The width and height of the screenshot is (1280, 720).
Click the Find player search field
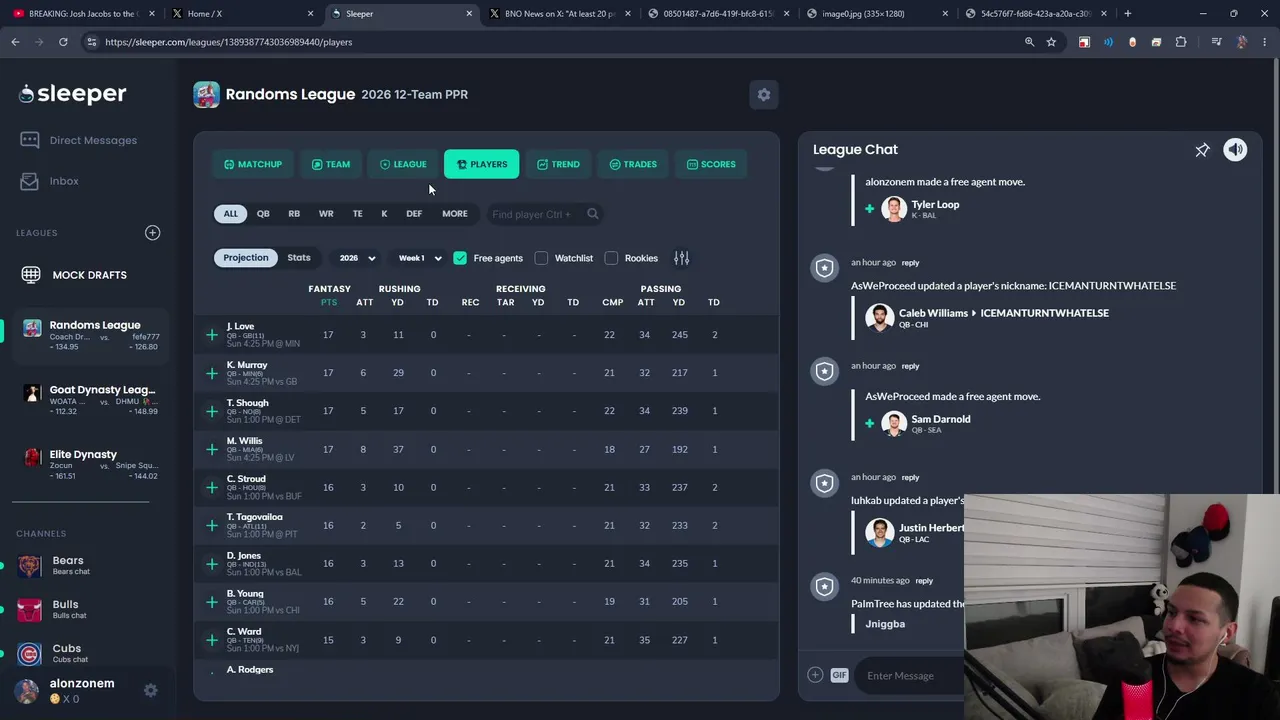545,214
